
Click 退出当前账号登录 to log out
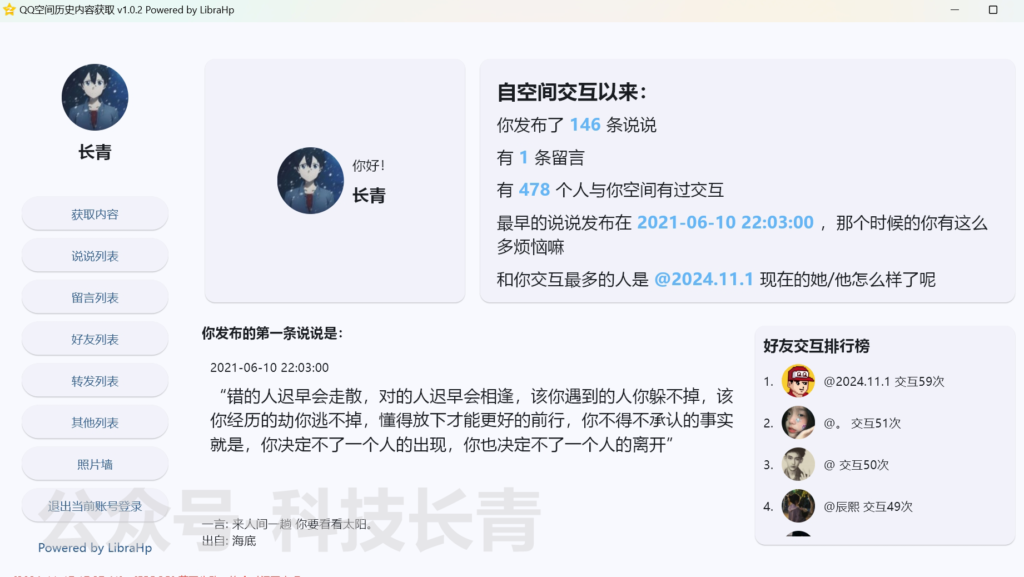coord(95,506)
